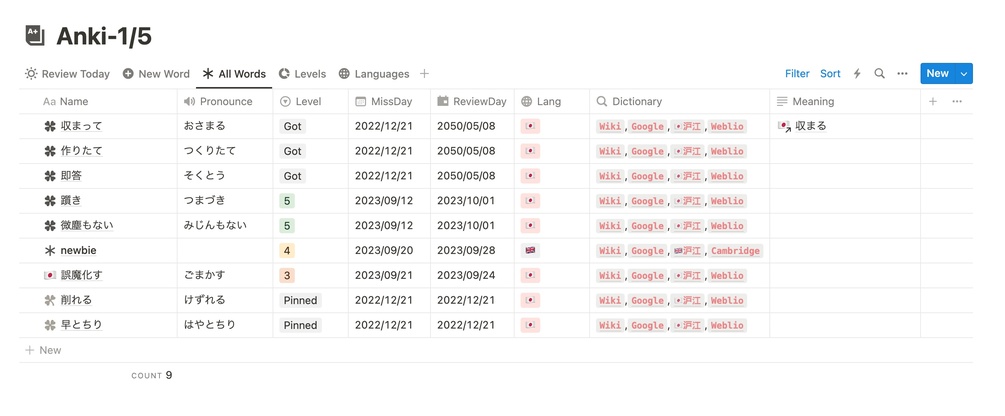Switch to the Levels tab
Image resolution: width=1005 pixels, height=416 pixels.
302,74
